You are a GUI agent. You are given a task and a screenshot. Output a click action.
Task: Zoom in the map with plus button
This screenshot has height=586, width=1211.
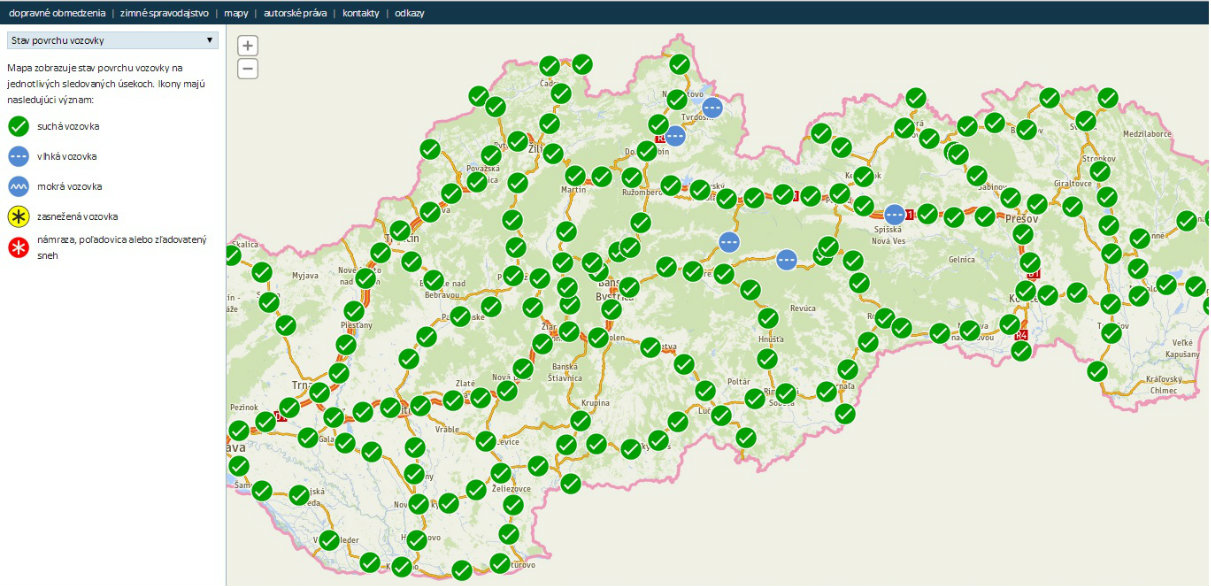click(248, 46)
